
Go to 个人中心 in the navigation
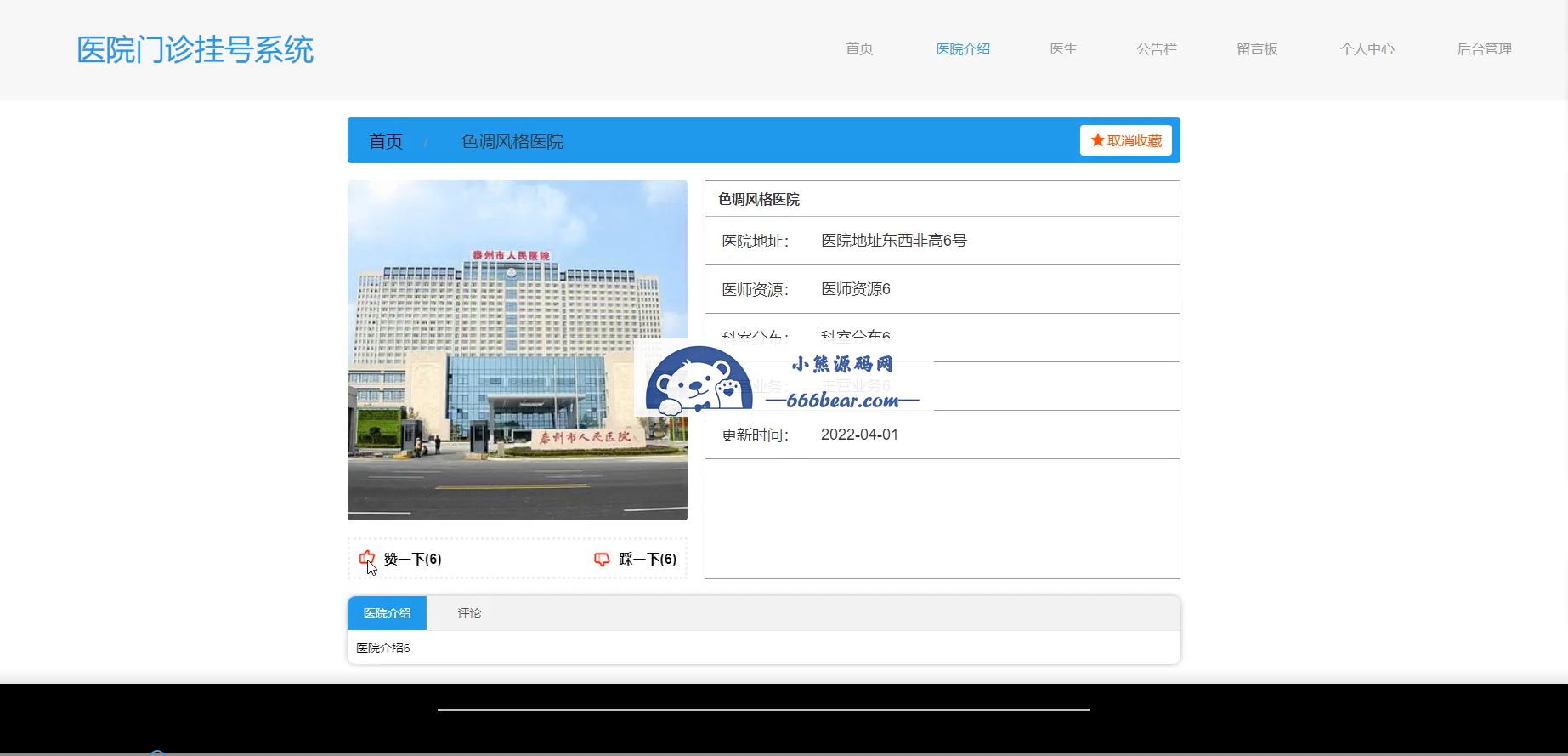tap(1367, 48)
